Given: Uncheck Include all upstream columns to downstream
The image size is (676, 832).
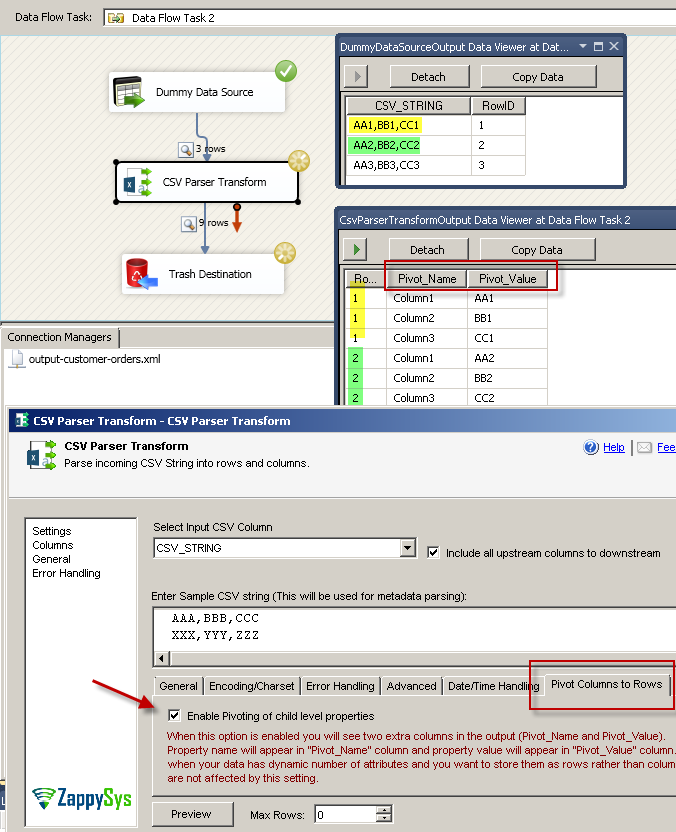Looking at the screenshot, I should point(434,552).
